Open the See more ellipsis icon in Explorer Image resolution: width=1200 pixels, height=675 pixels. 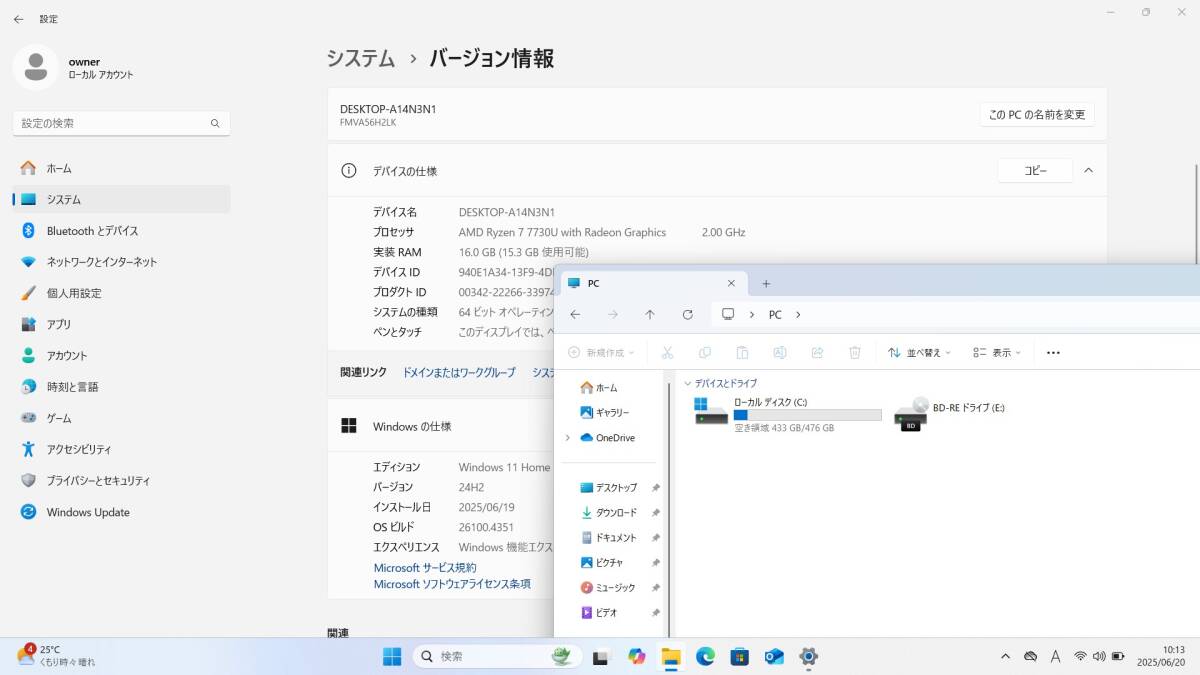coord(1052,352)
